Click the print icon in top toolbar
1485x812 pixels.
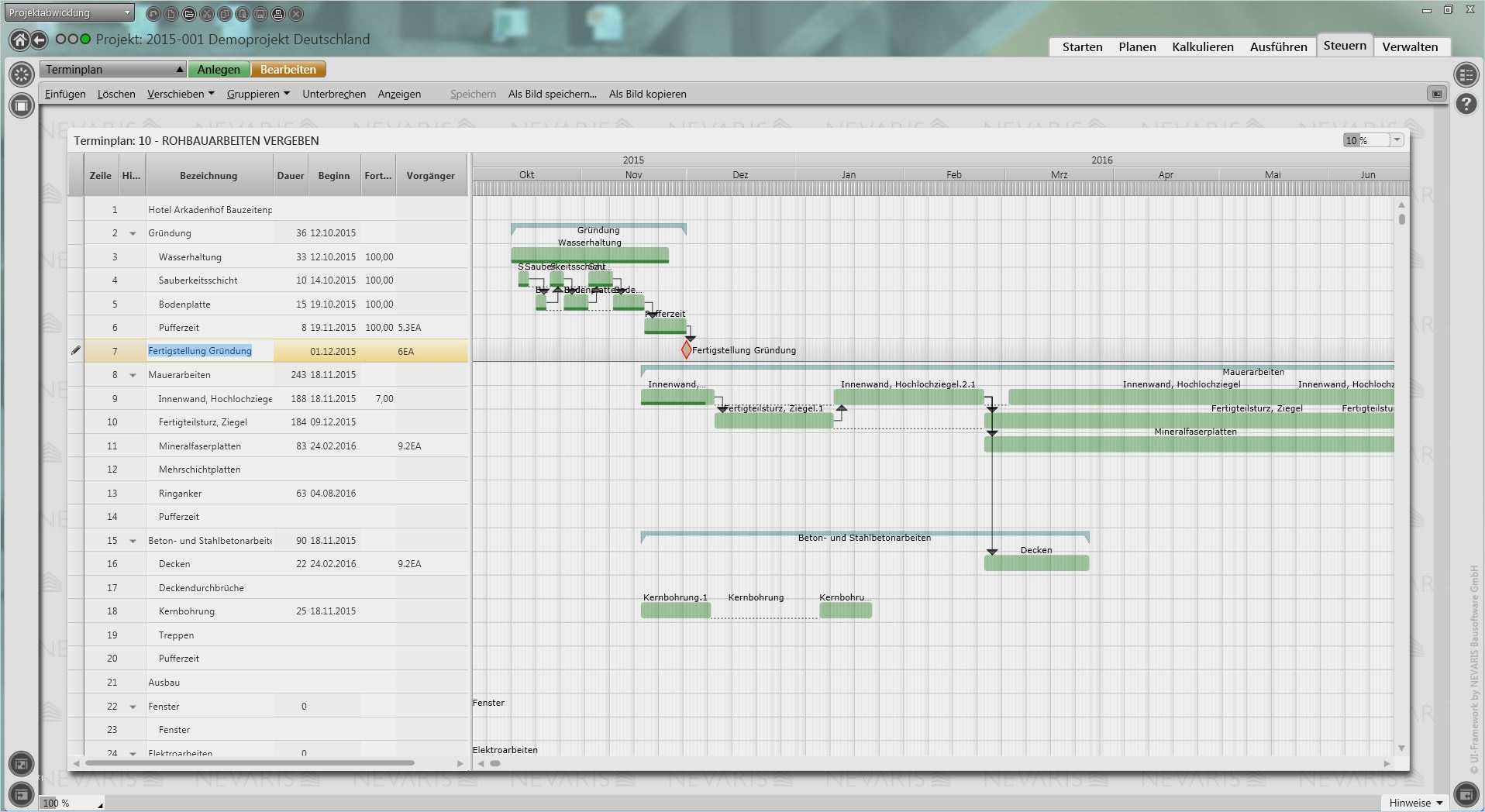tap(278, 14)
